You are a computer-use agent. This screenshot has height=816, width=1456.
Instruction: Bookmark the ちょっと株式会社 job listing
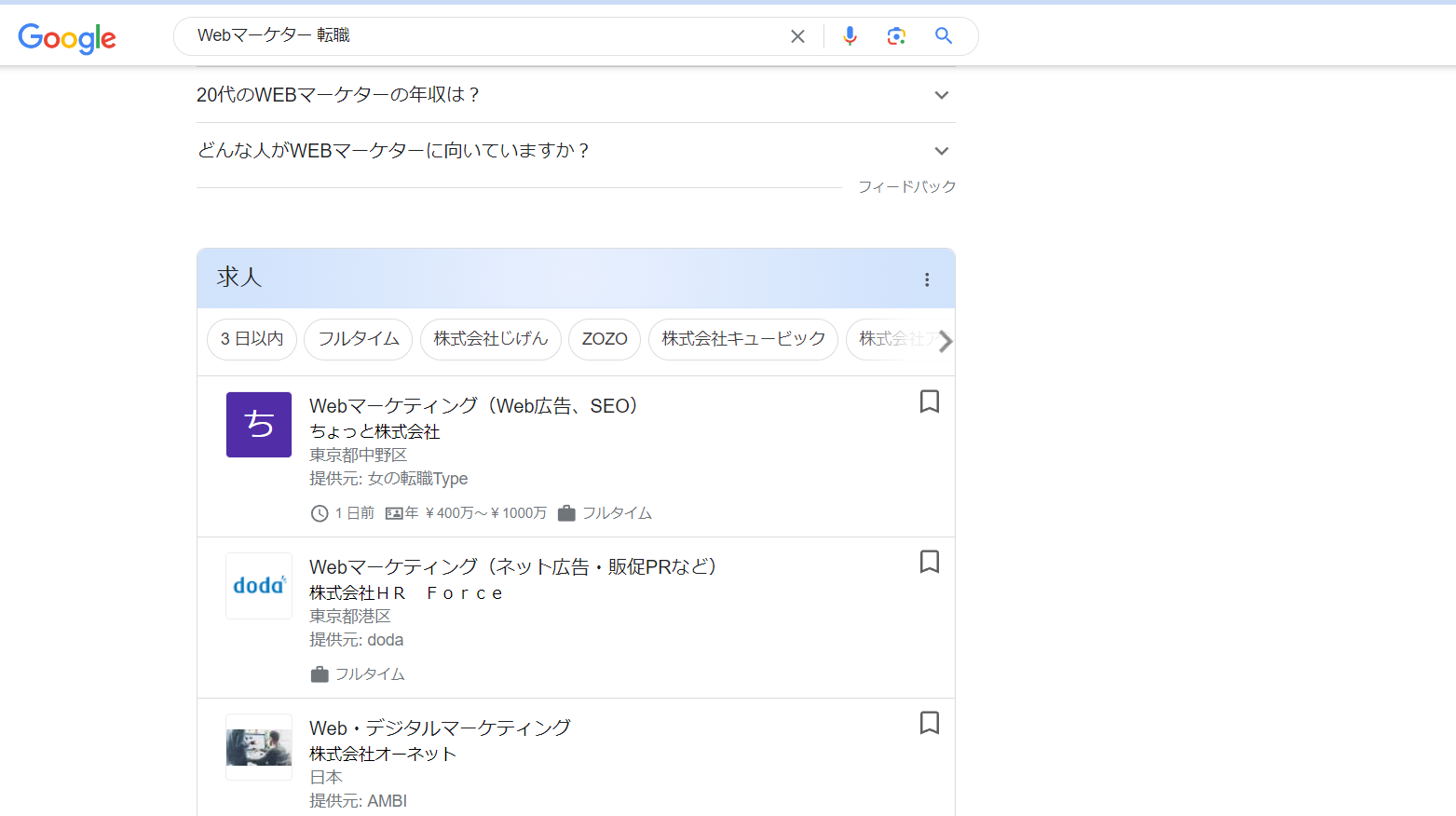(x=929, y=401)
